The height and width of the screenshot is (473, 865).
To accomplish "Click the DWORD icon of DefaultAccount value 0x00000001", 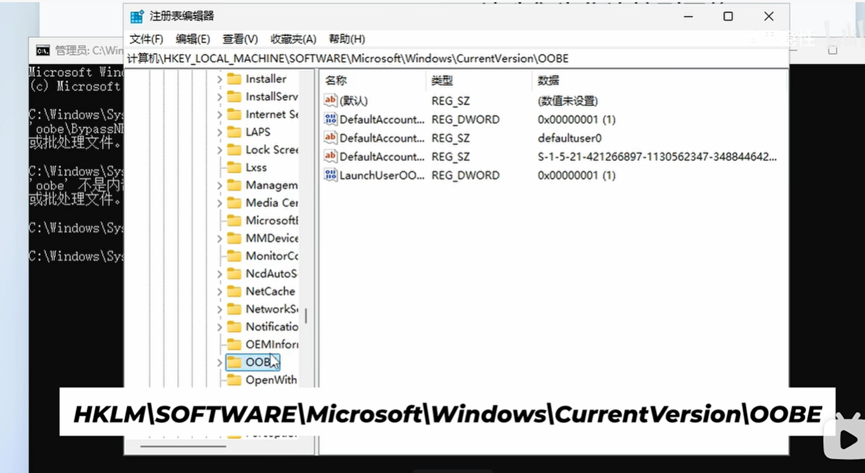I will [330, 119].
